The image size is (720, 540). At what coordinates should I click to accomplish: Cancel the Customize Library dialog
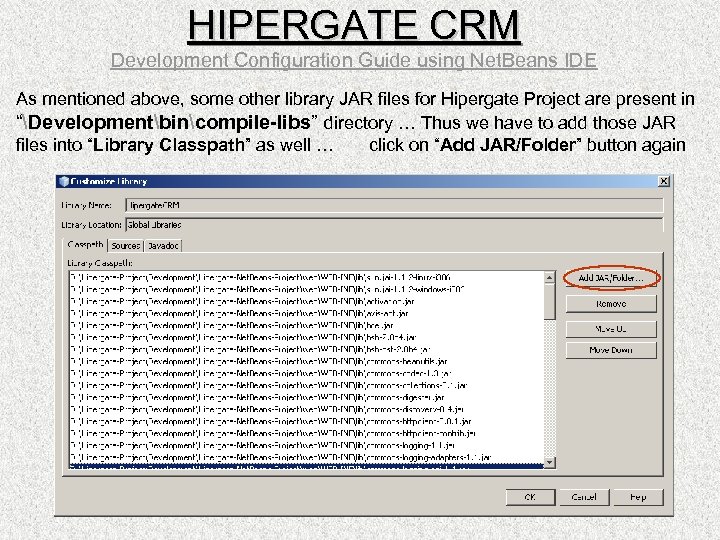[584, 497]
